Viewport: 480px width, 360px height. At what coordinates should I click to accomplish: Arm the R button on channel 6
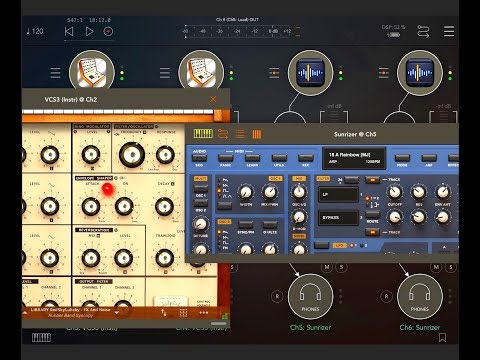(386, 296)
